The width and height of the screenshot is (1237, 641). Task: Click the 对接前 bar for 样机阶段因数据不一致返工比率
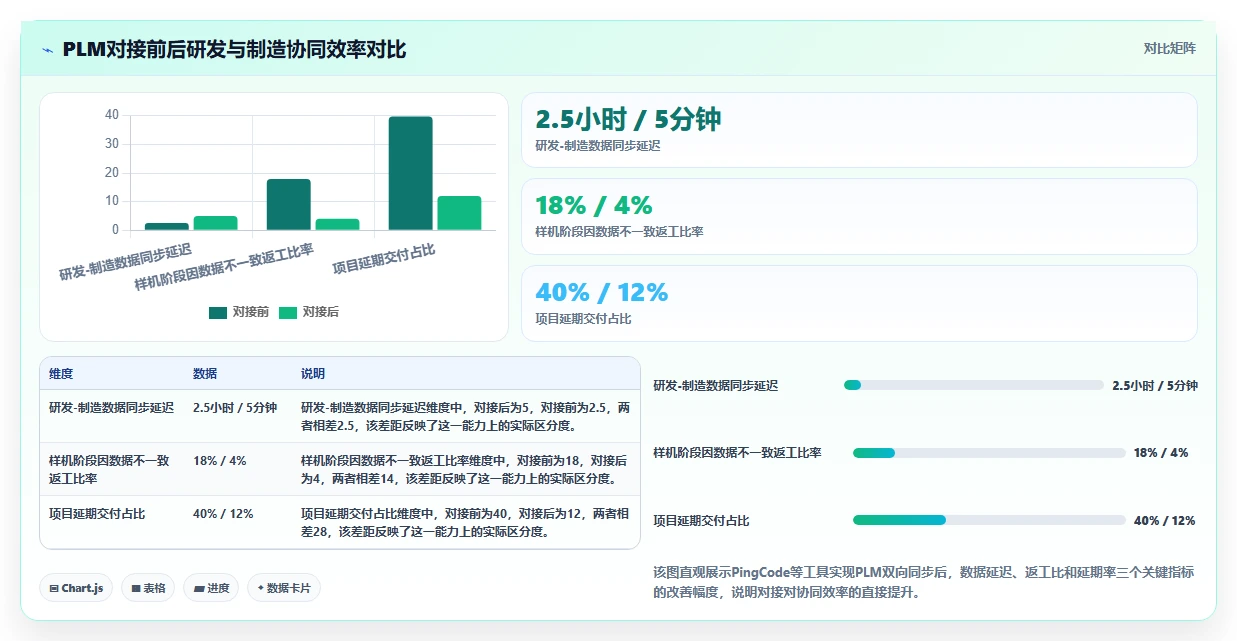pos(289,204)
